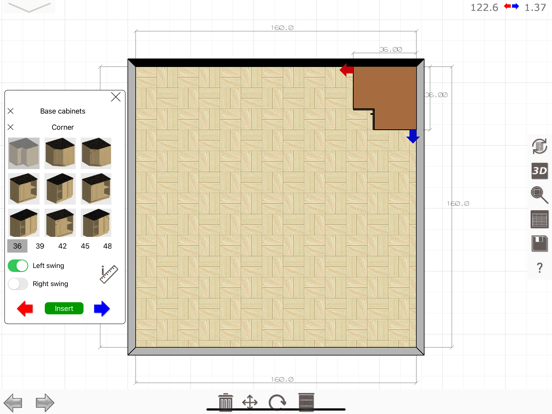This screenshot has height=414, width=552.
Task: Select second row left cabinet thumbnail
Action: pos(24,189)
